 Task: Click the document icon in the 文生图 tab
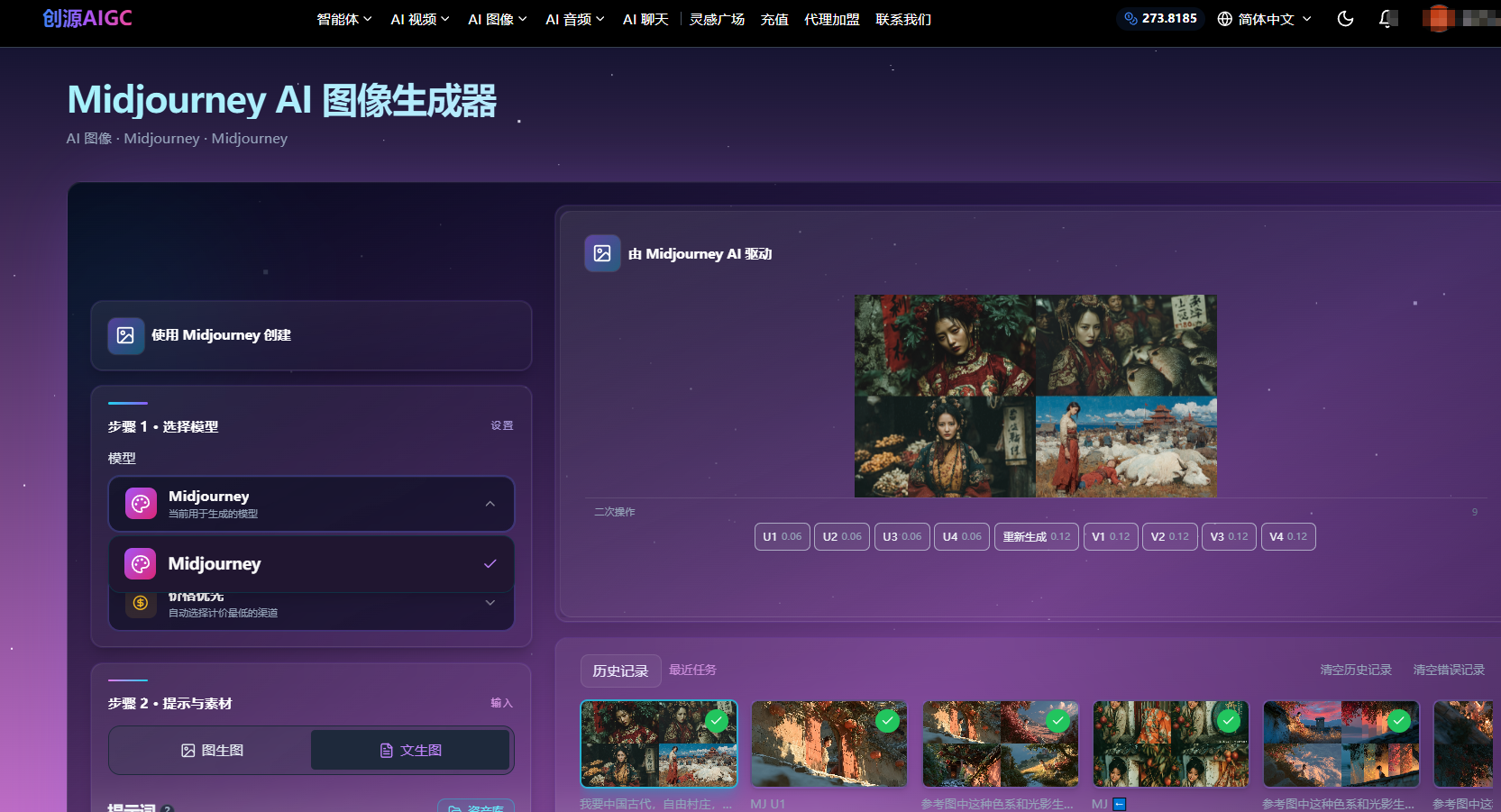387,751
